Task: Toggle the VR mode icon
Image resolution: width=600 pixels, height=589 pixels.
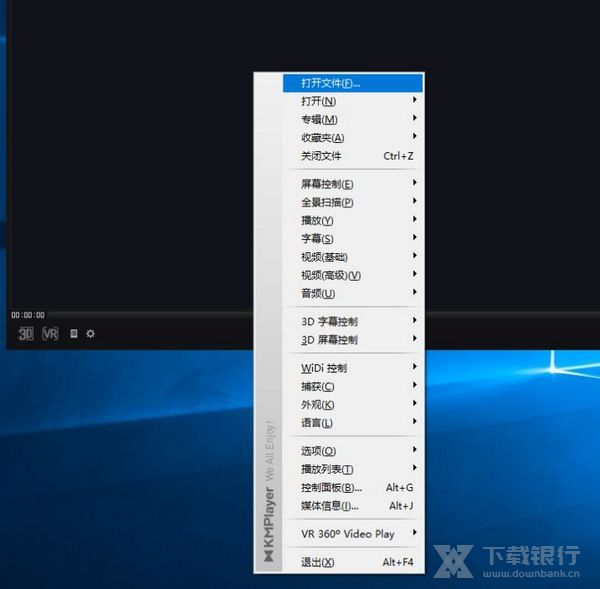Action: pyautogui.click(x=50, y=334)
